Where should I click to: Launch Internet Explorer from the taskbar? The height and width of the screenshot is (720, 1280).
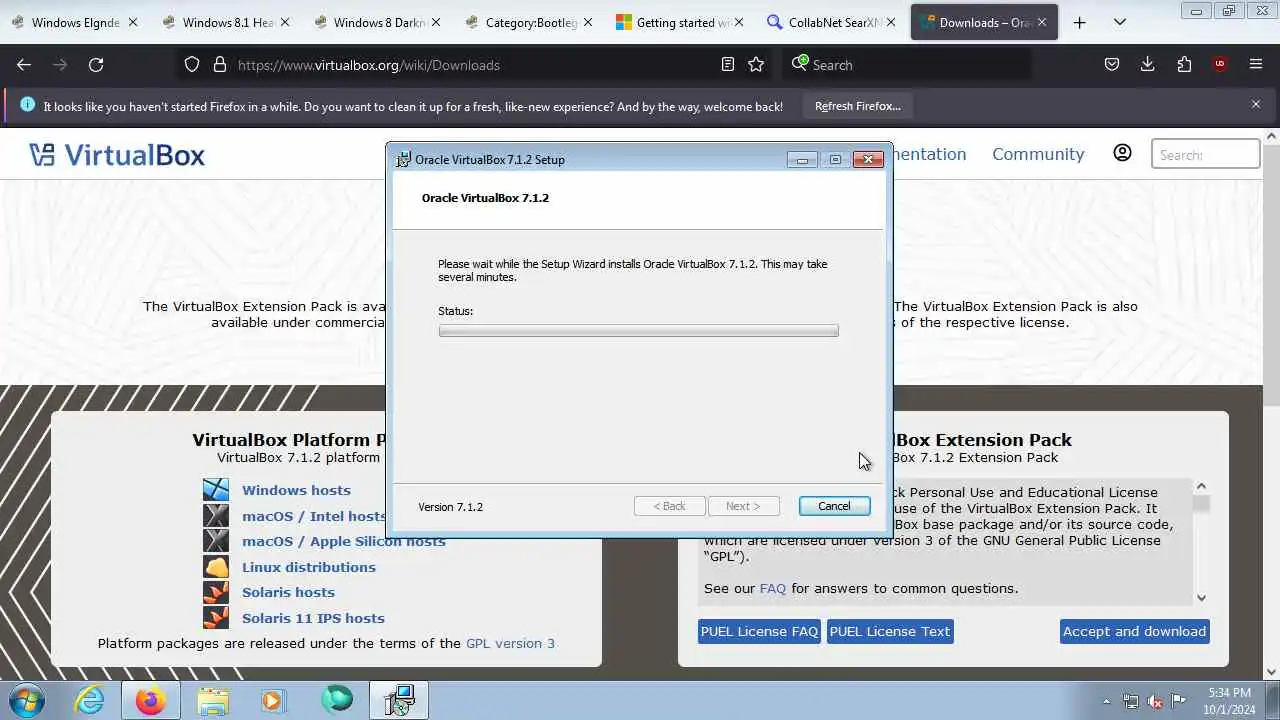coord(90,700)
